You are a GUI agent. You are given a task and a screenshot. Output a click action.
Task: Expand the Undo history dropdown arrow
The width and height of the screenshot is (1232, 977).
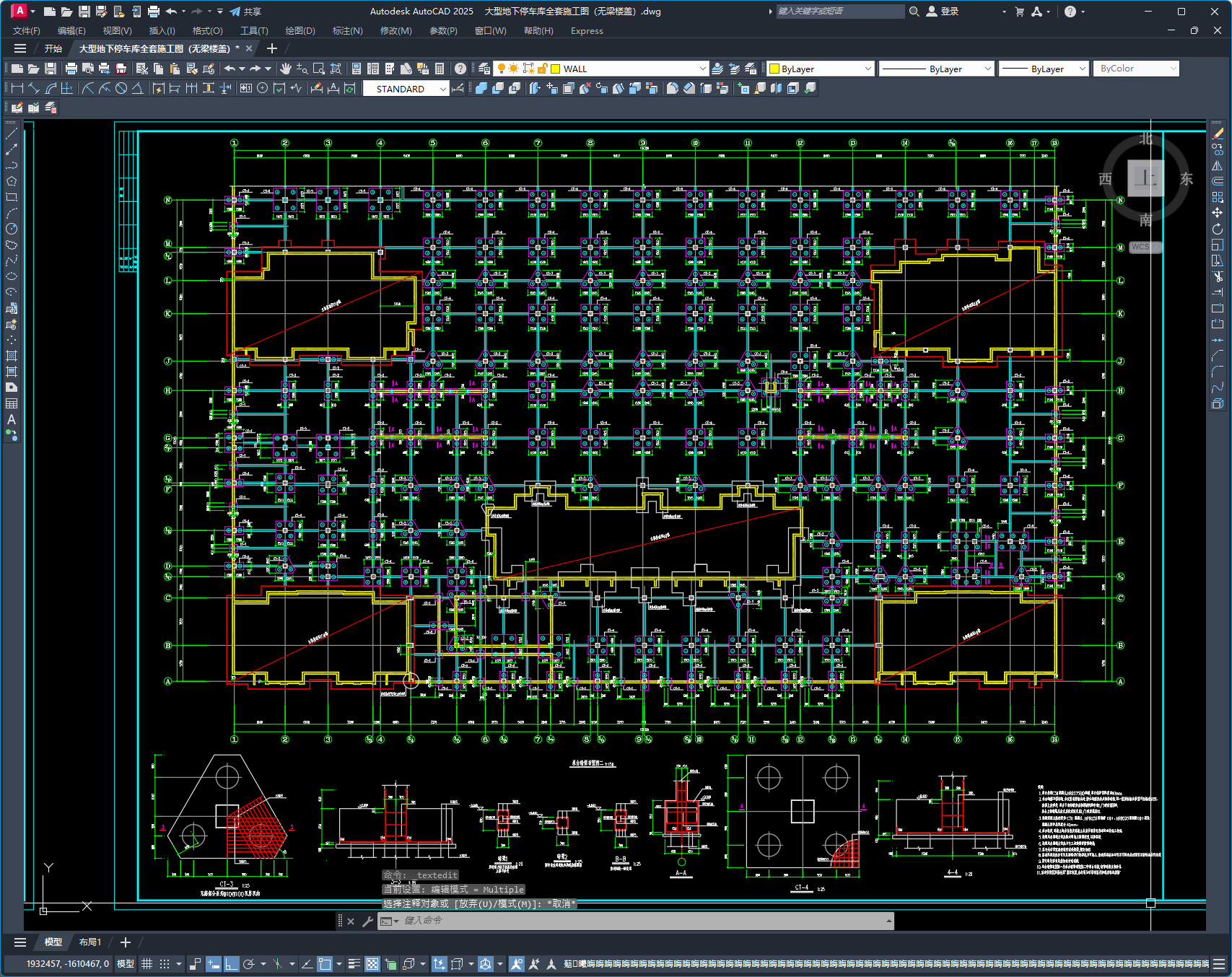(x=242, y=69)
